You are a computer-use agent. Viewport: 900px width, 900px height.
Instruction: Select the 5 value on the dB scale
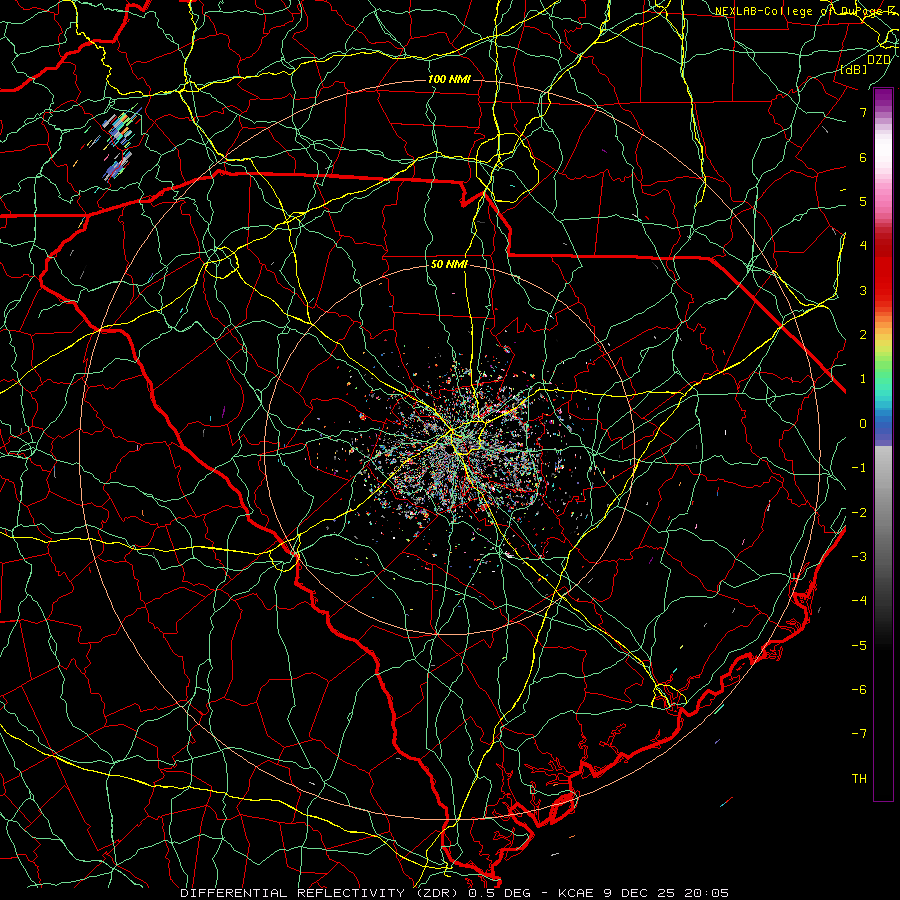pyautogui.click(x=863, y=201)
